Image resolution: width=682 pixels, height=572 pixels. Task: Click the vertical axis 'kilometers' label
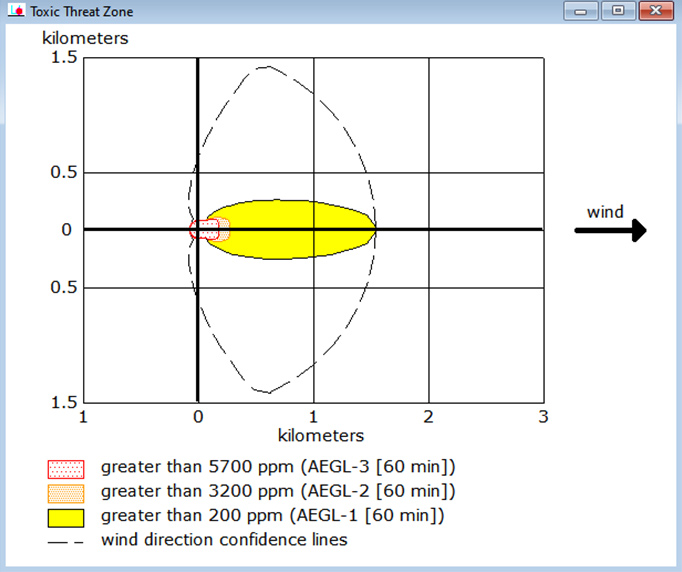(x=85, y=39)
